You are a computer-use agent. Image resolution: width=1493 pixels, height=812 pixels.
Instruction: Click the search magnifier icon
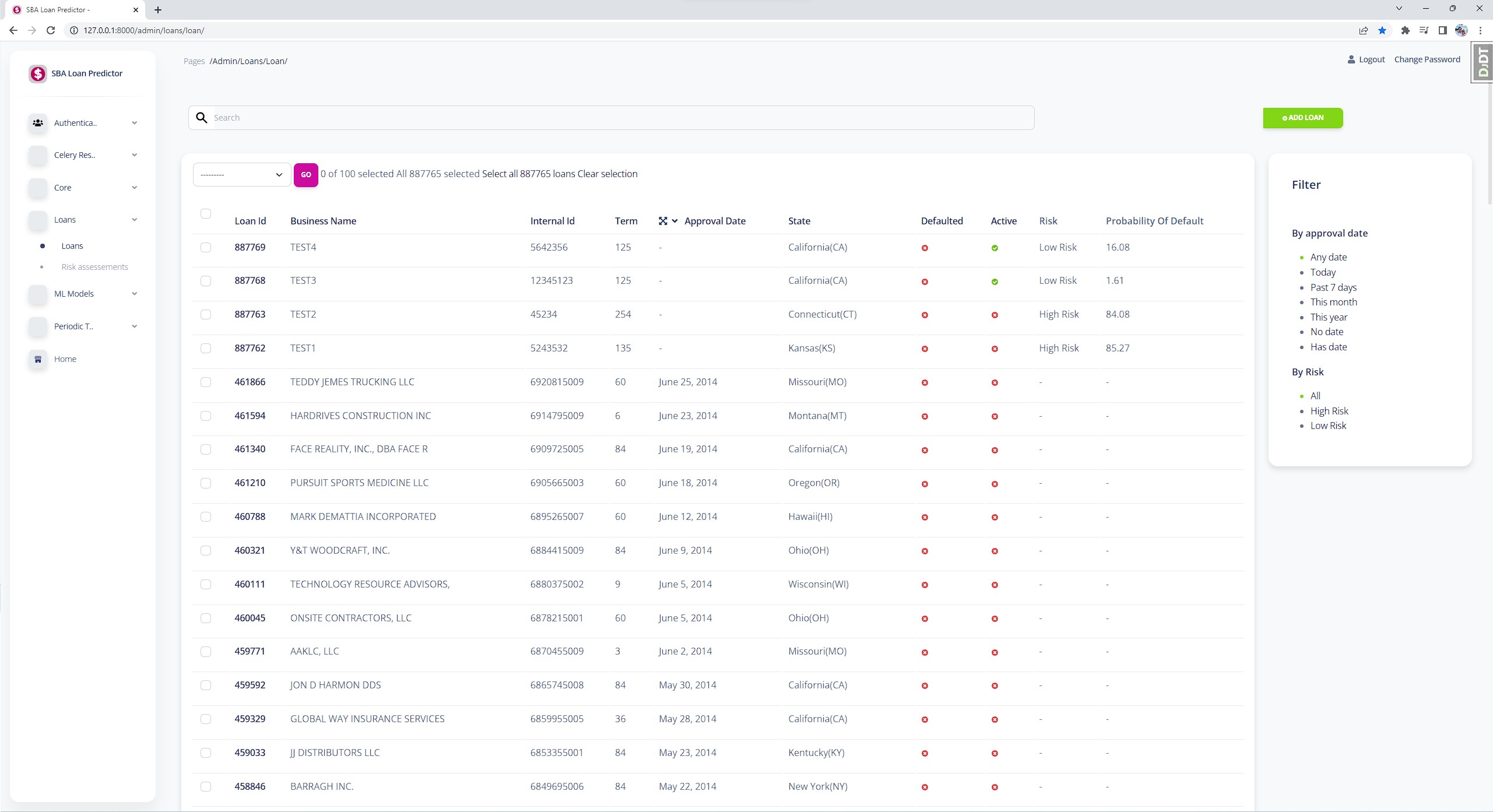pos(201,117)
